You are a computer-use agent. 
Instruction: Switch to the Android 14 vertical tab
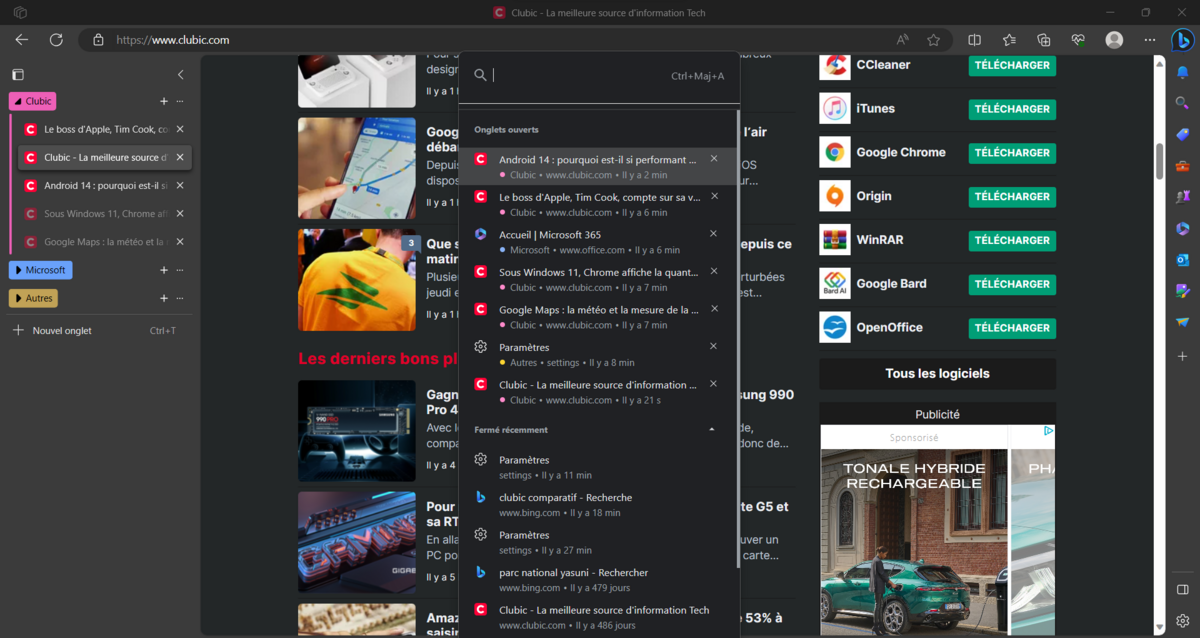point(105,185)
